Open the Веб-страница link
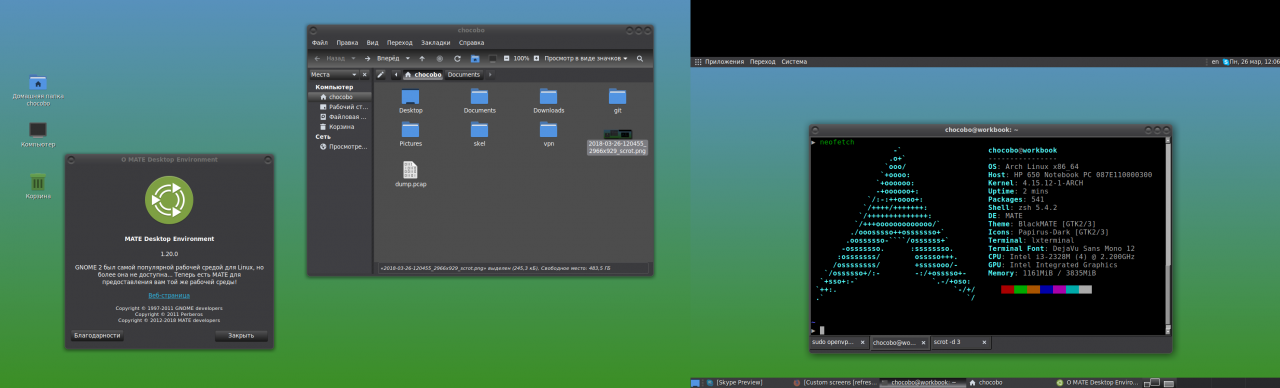The image size is (1280, 388). coord(169,296)
